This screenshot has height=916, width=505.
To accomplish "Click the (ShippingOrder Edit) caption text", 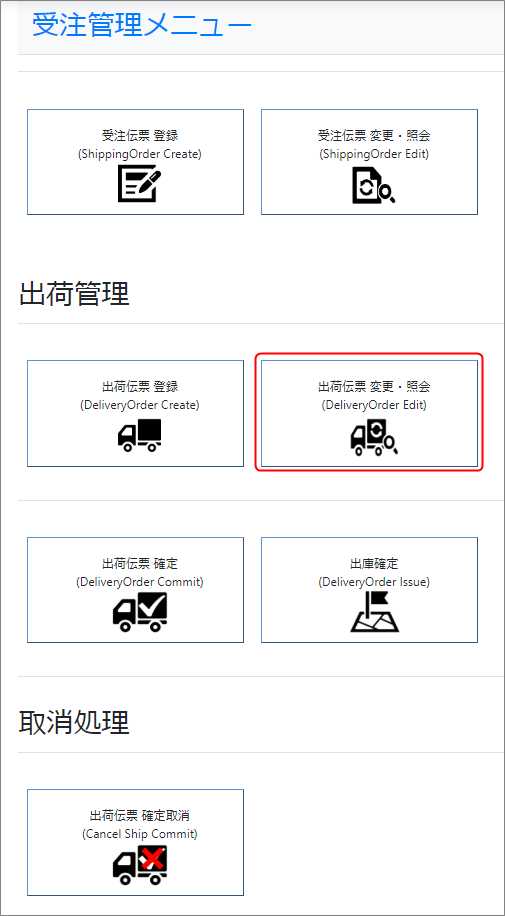I will [x=374, y=154].
